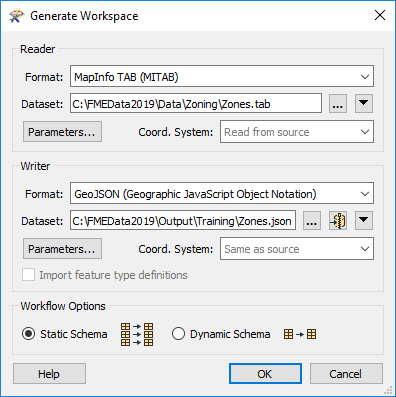Click the FME Workbench icon in title bar
Screen dimensions: 396x397
[x=17, y=16]
